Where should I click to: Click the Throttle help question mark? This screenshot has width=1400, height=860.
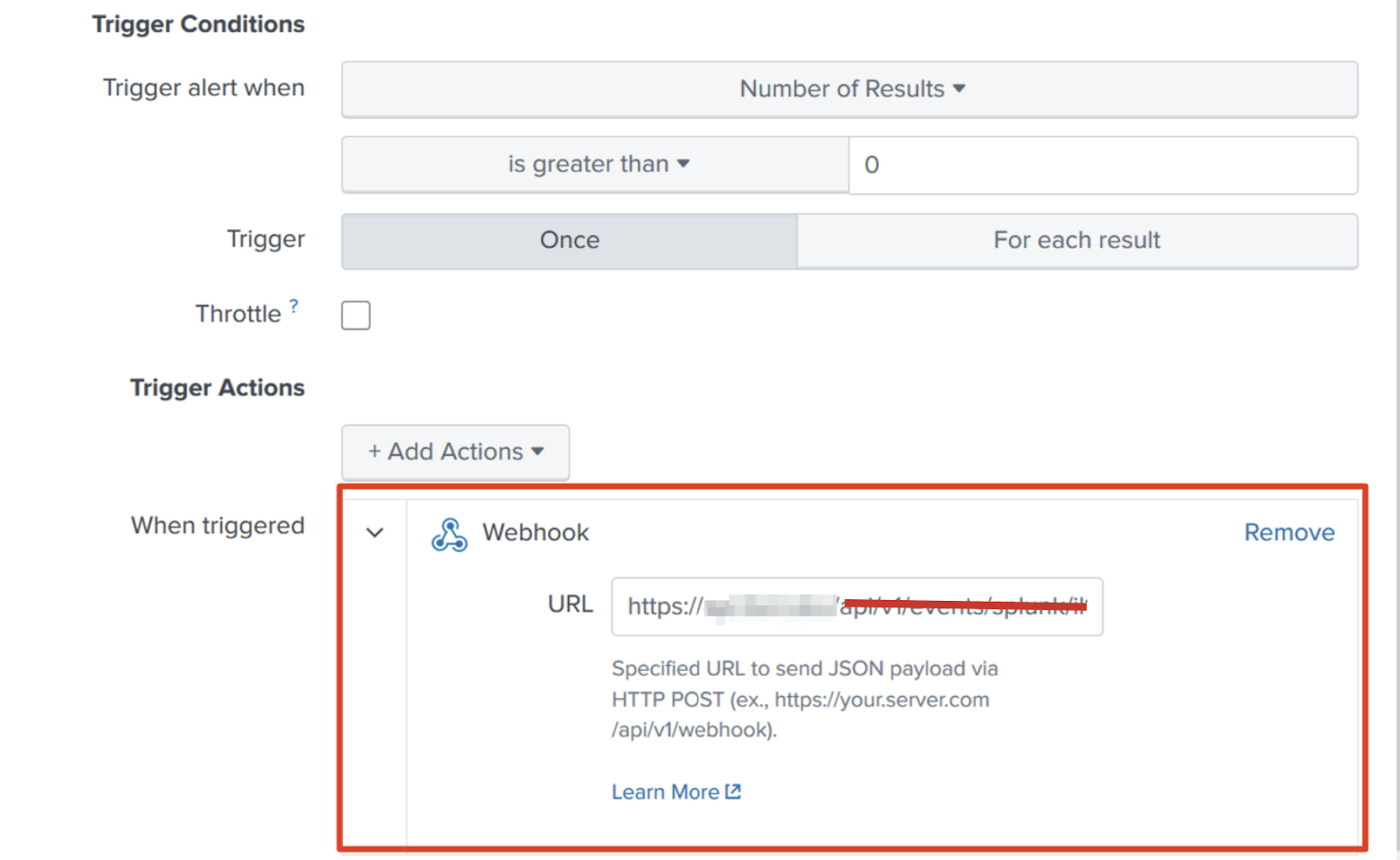pyautogui.click(x=294, y=306)
